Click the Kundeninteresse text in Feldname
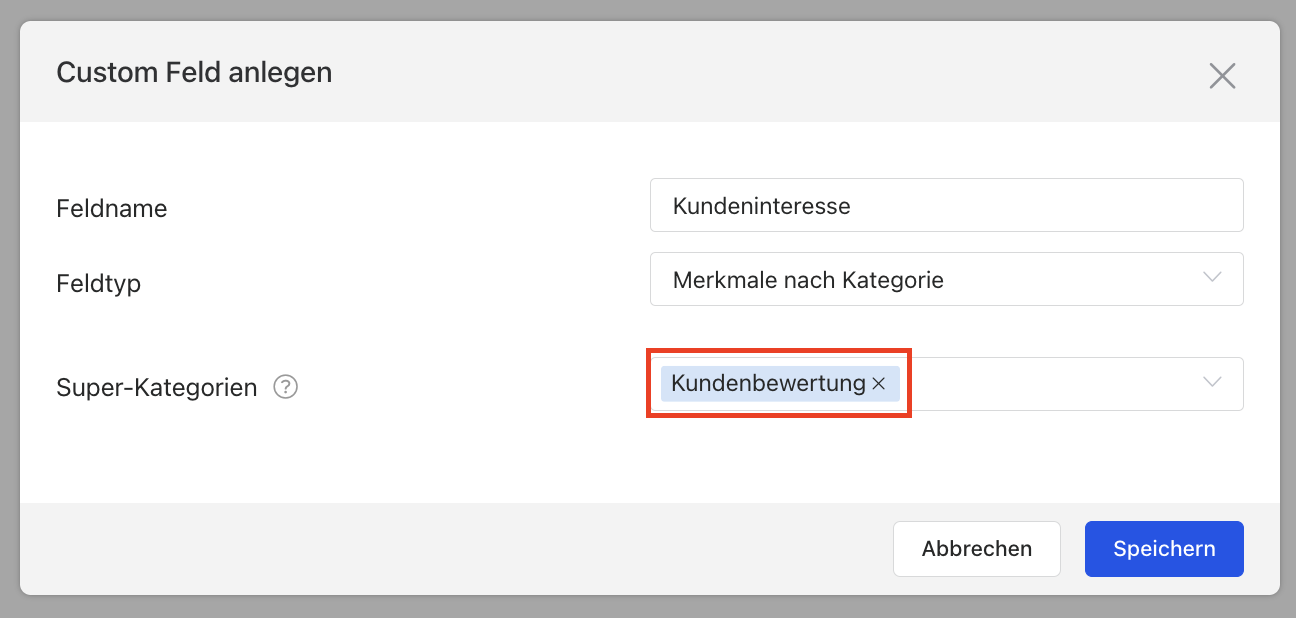The height and width of the screenshot is (618, 1296). tap(761, 206)
